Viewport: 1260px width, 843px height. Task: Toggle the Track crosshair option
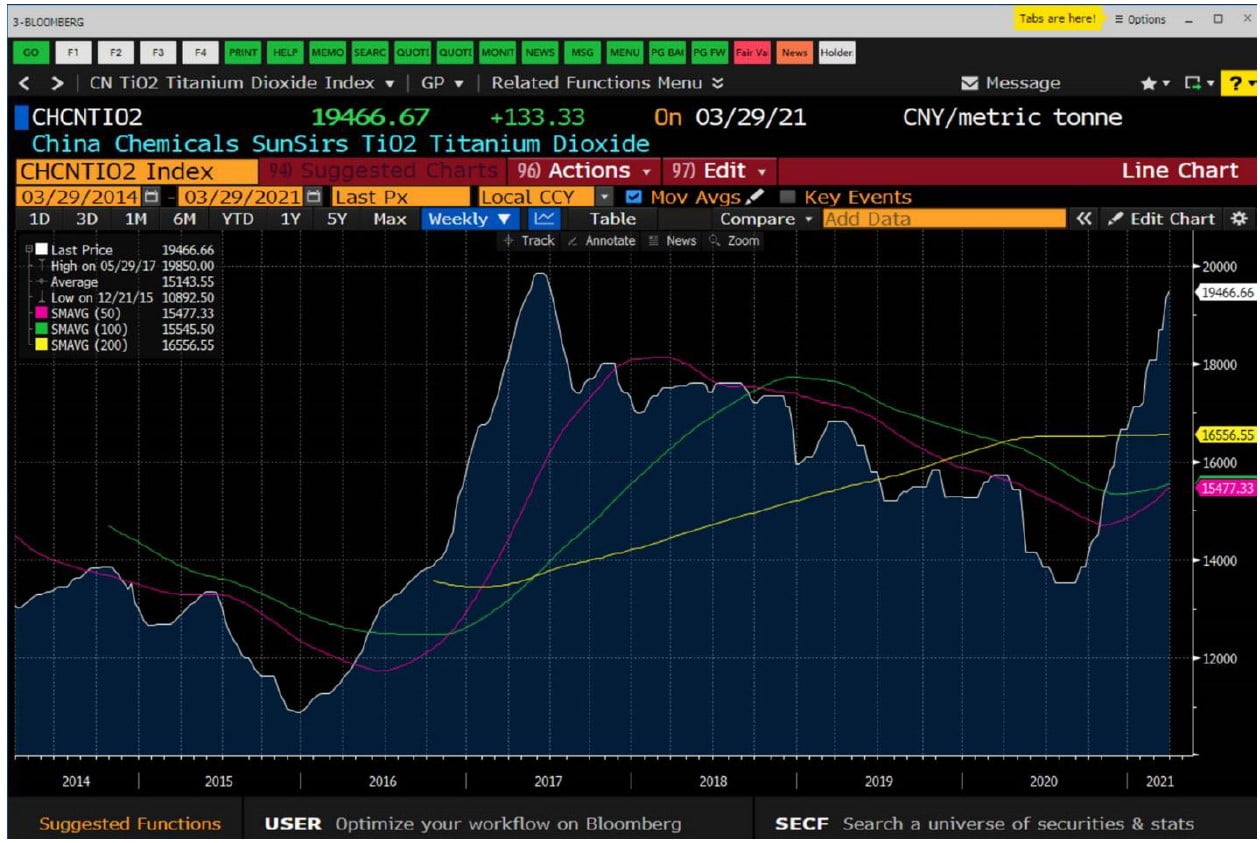tap(530, 241)
